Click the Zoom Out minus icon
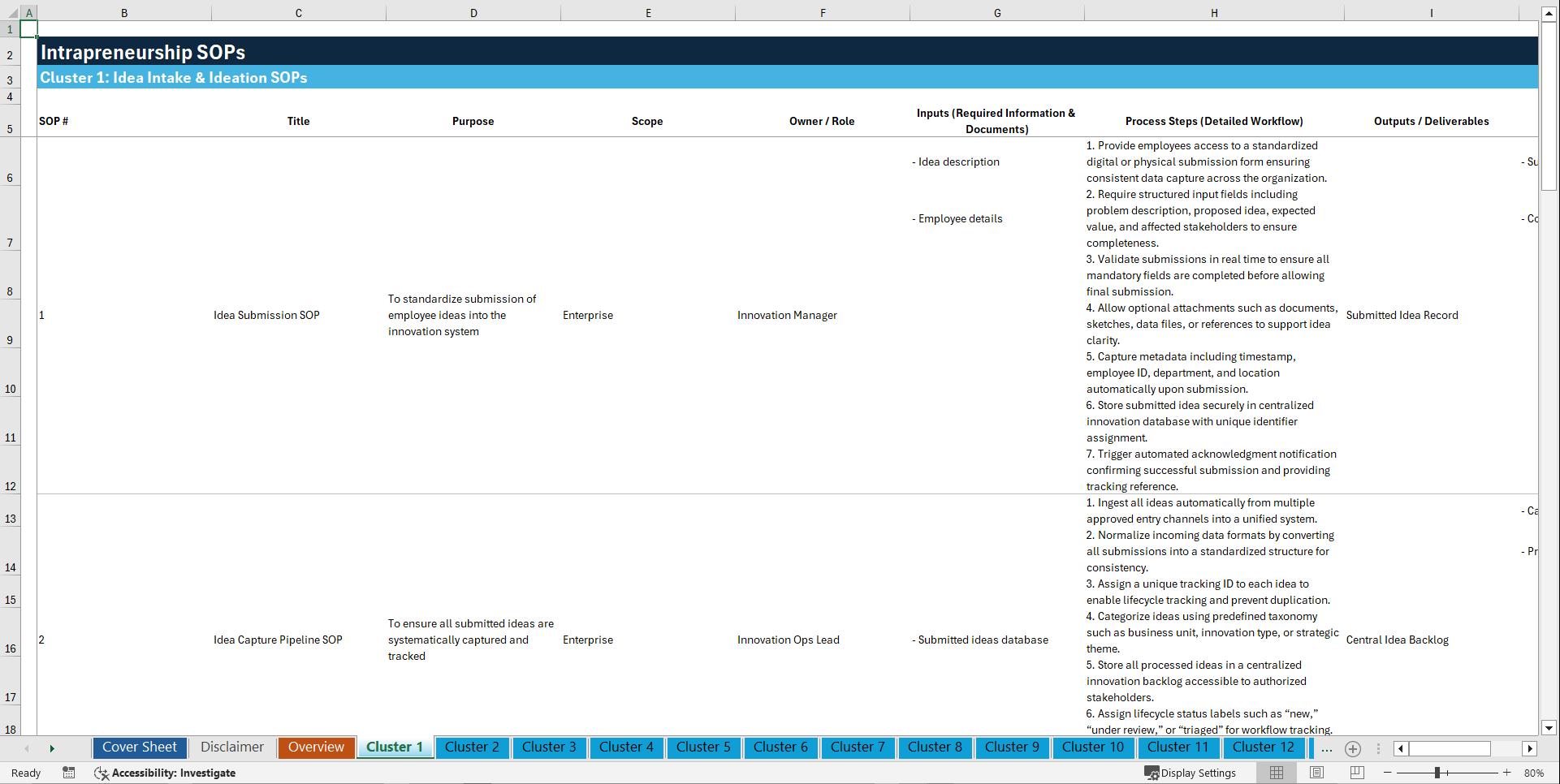The width and height of the screenshot is (1560, 784). 1388,773
